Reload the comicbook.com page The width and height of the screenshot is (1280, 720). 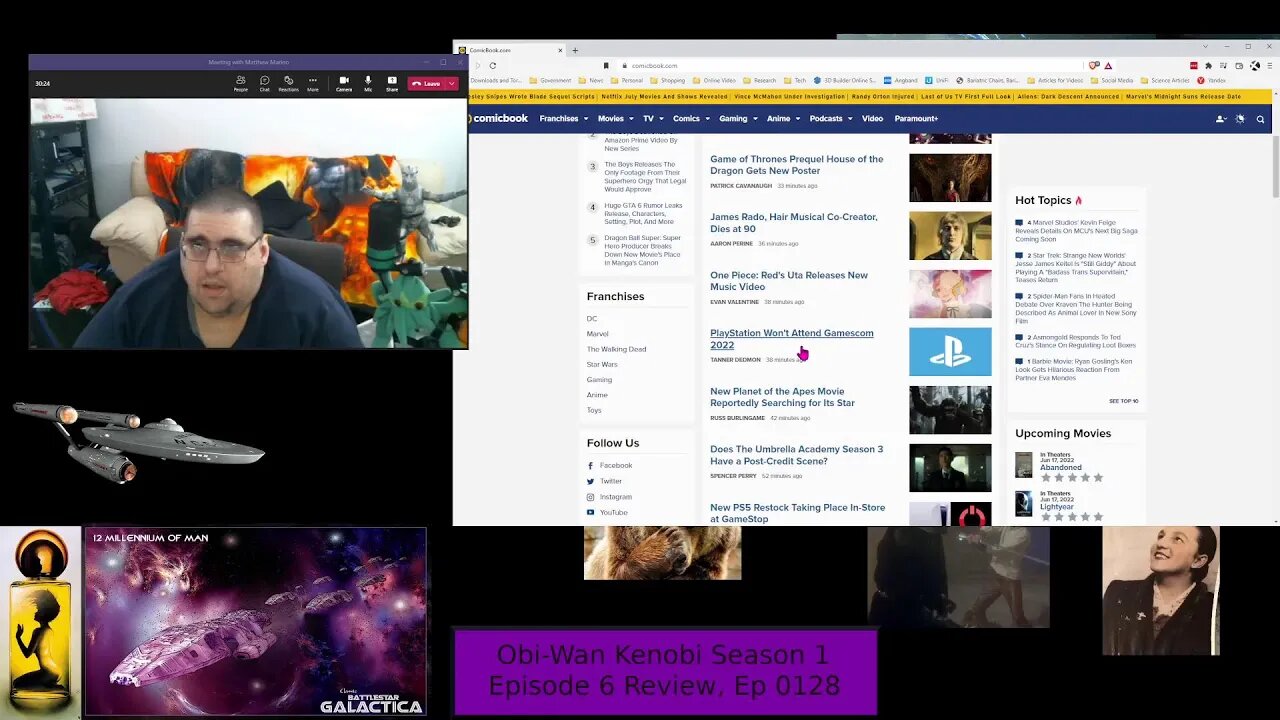tap(493, 65)
